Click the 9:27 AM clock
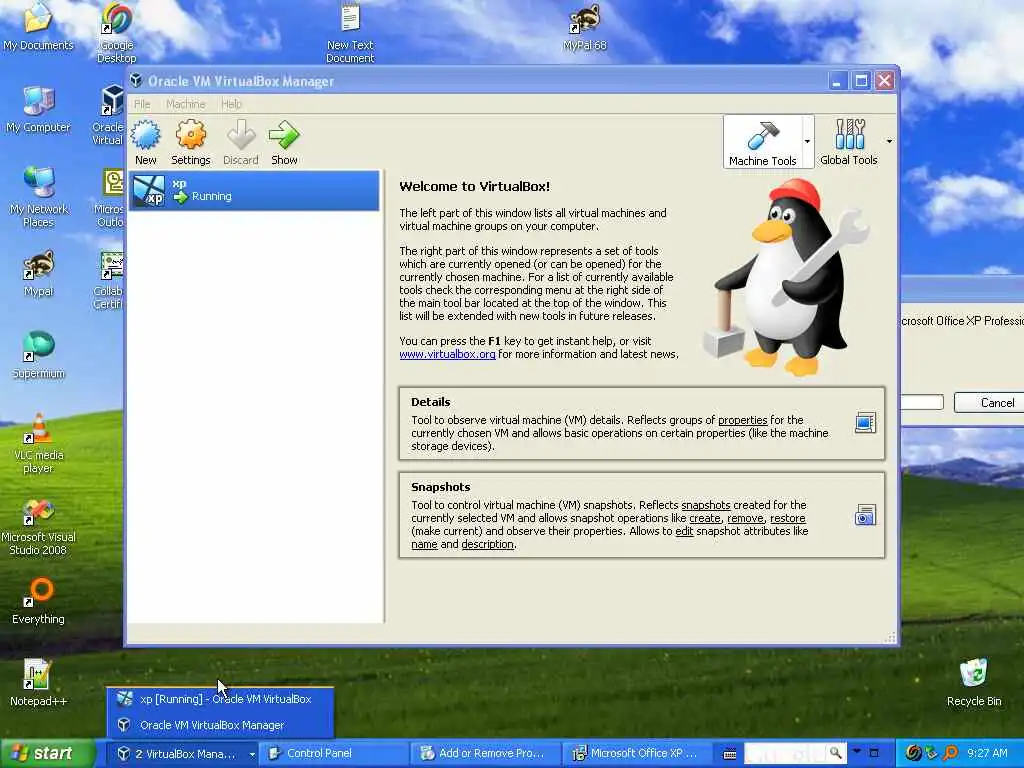Image resolution: width=1024 pixels, height=768 pixels. (x=987, y=753)
